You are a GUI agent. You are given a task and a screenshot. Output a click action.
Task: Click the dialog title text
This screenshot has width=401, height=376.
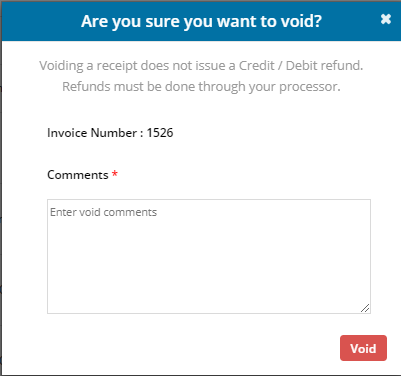[201, 21]
